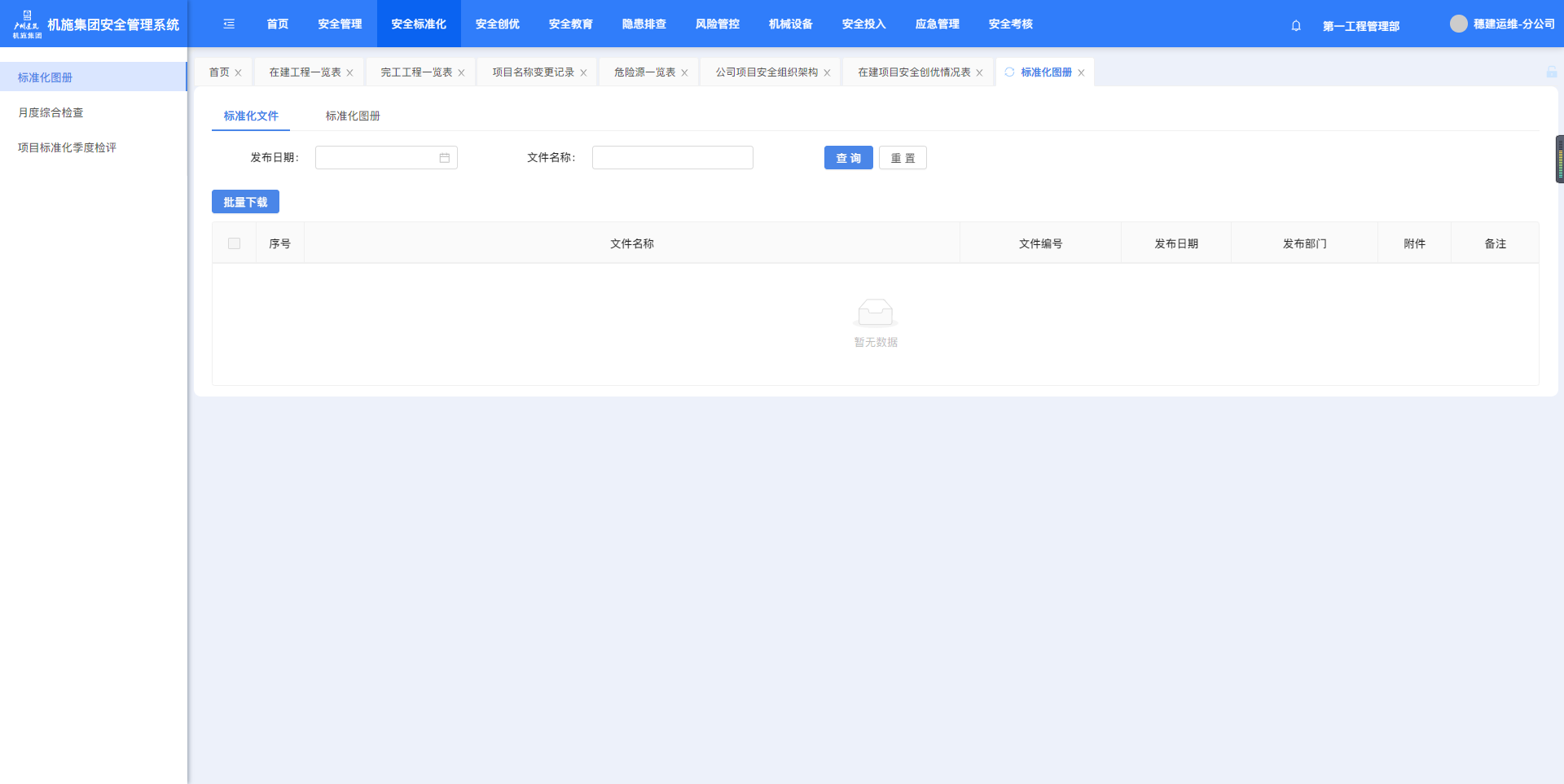This screenshot has width=1564, height=784.
Task: Click the 查询 search button
Action: [848, 158]
